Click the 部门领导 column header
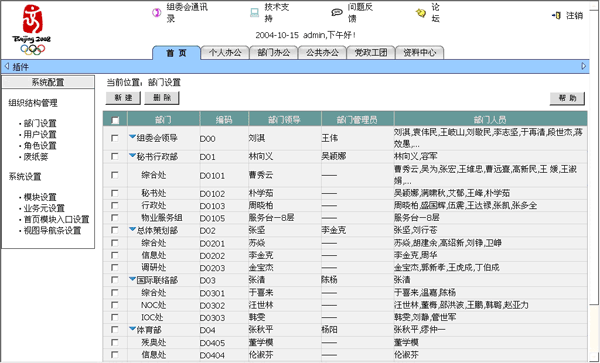 (x=285, y=120)
